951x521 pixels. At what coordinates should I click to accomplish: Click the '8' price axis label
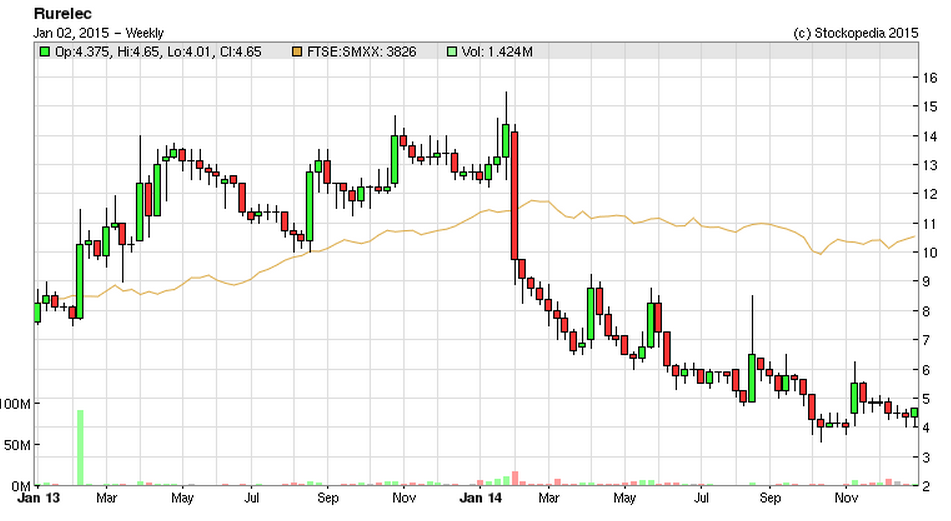926,311
